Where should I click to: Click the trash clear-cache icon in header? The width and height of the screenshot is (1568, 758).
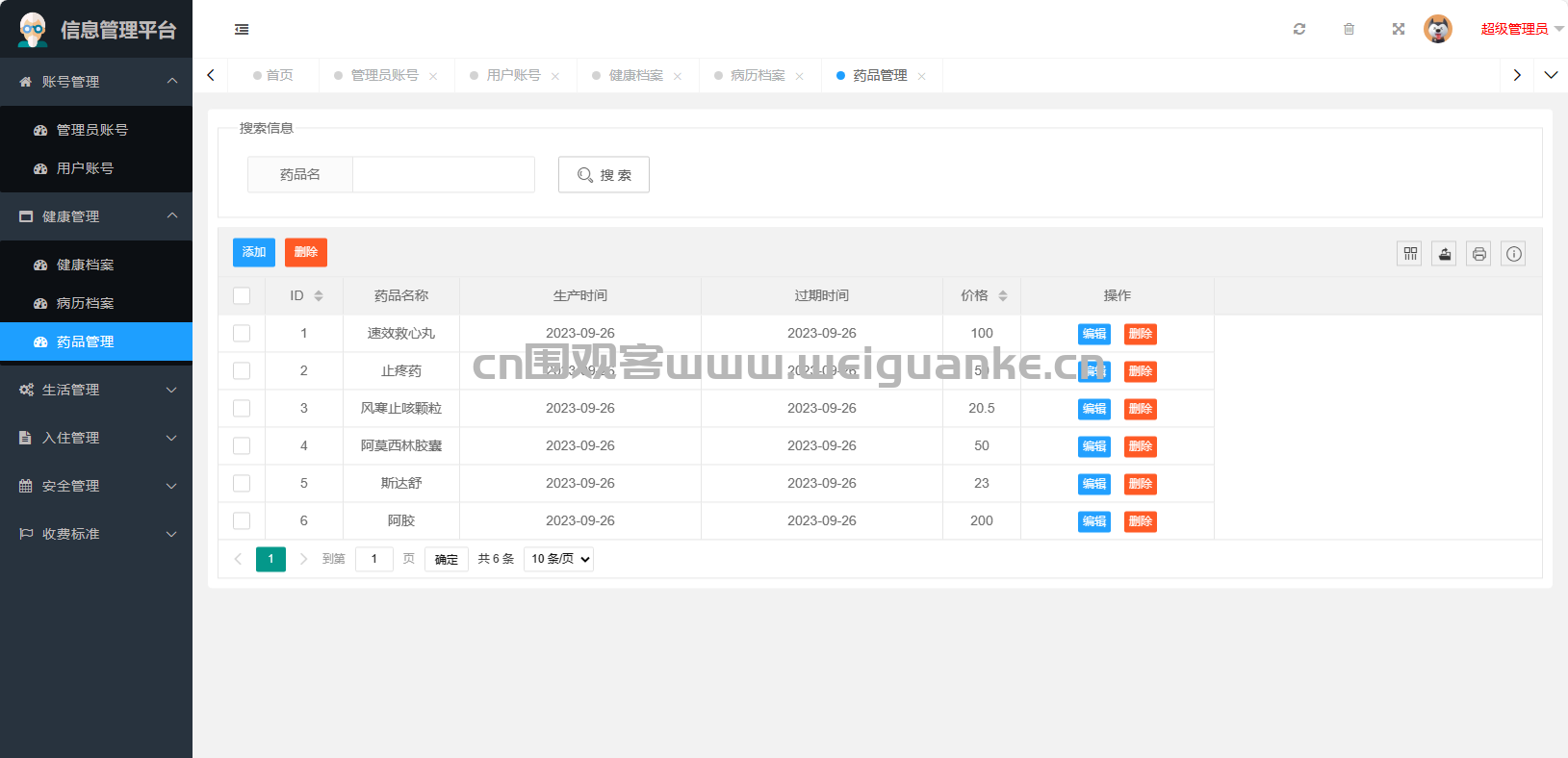click(1349, 29)
